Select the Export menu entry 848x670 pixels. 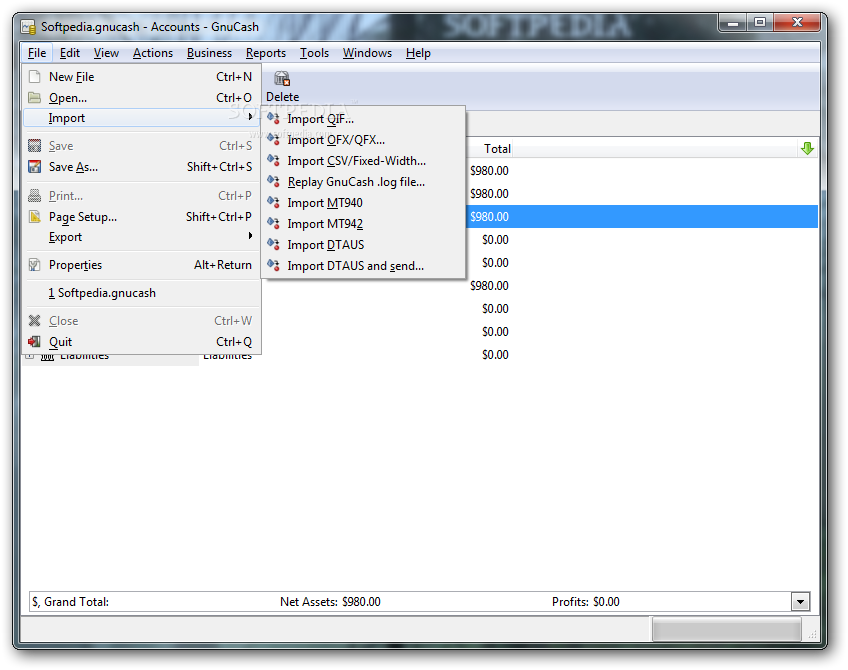142,237
